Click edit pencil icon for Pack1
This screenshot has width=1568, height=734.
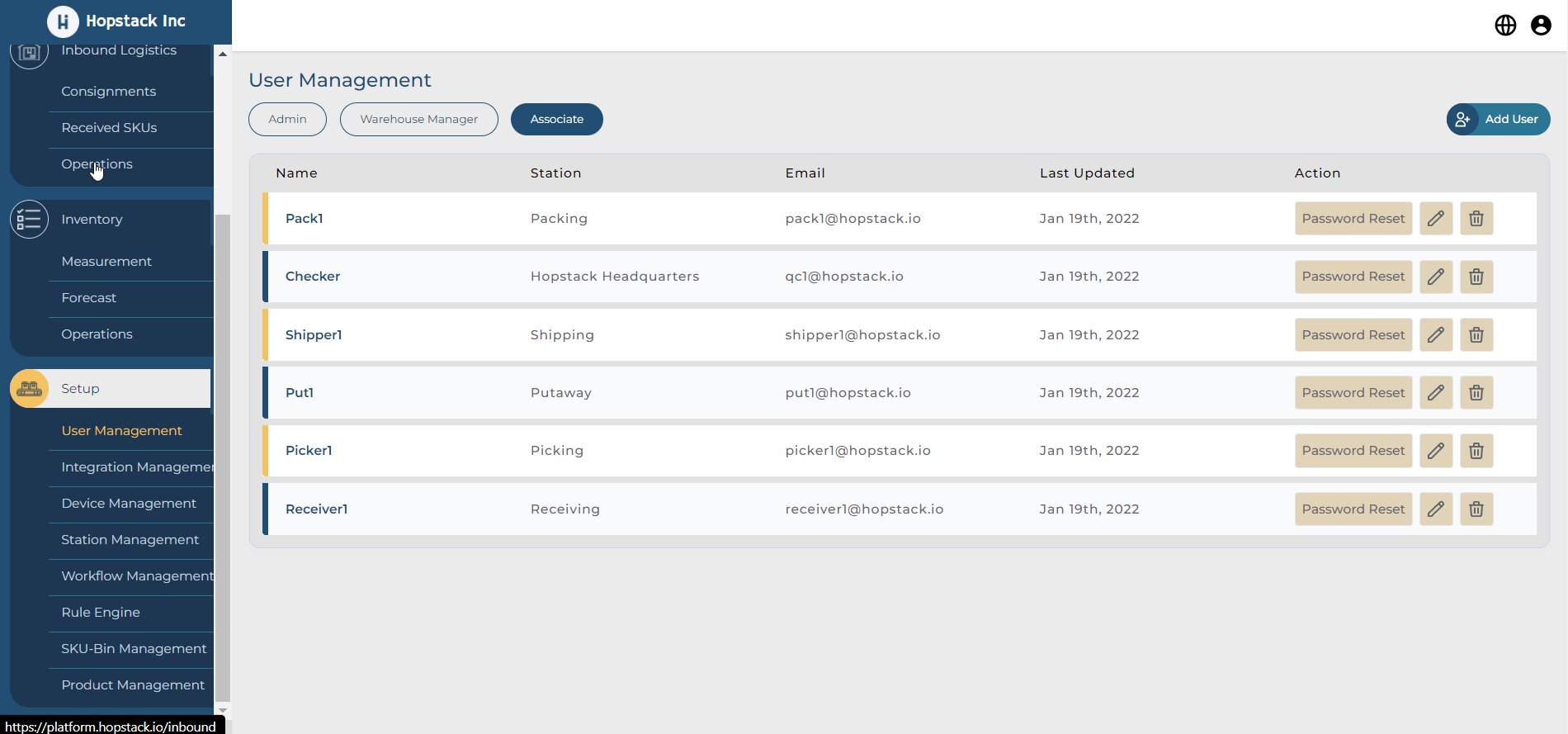click(1436, 219)
